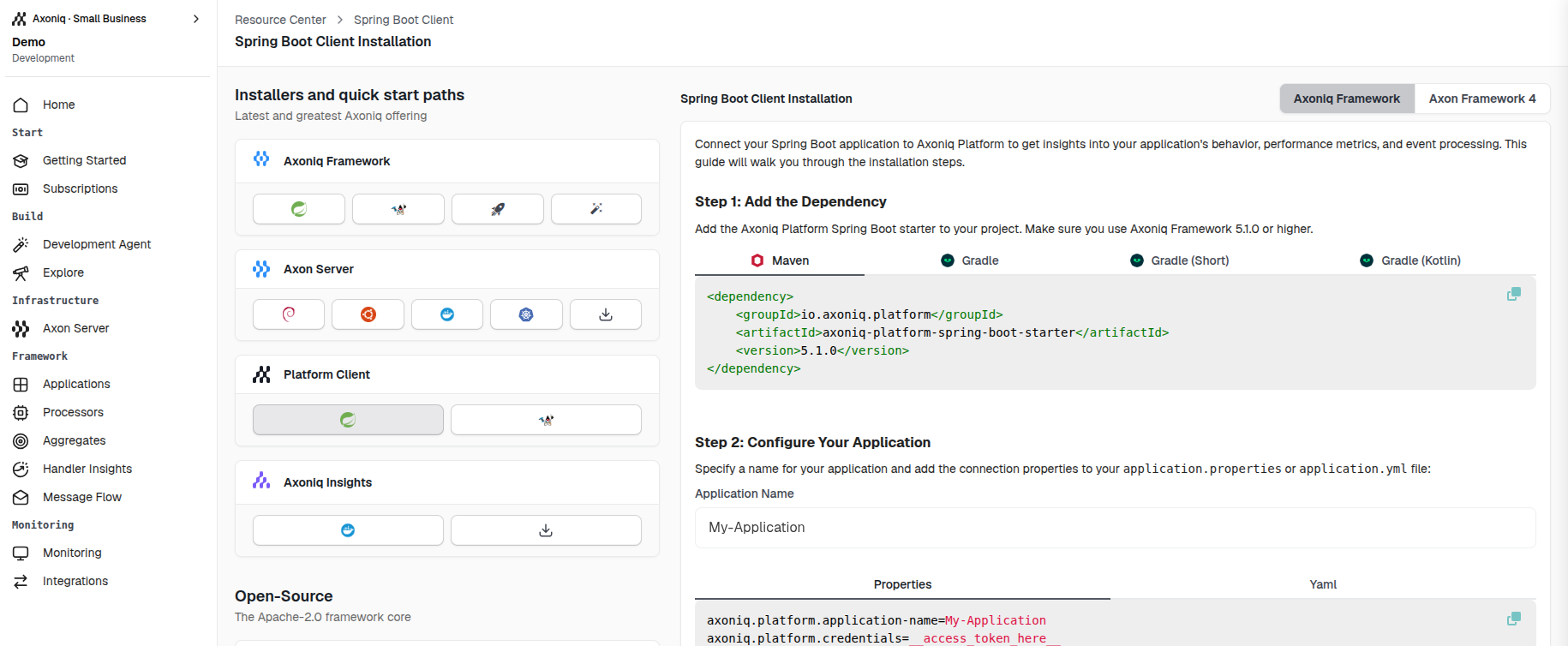
Task: Open the download option for Axon Server
Action: [606, 314]
